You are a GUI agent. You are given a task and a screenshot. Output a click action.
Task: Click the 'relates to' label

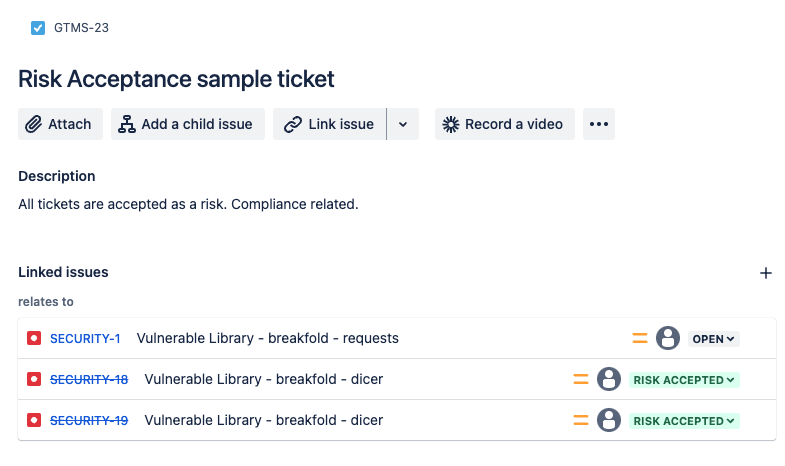point(46,302)
